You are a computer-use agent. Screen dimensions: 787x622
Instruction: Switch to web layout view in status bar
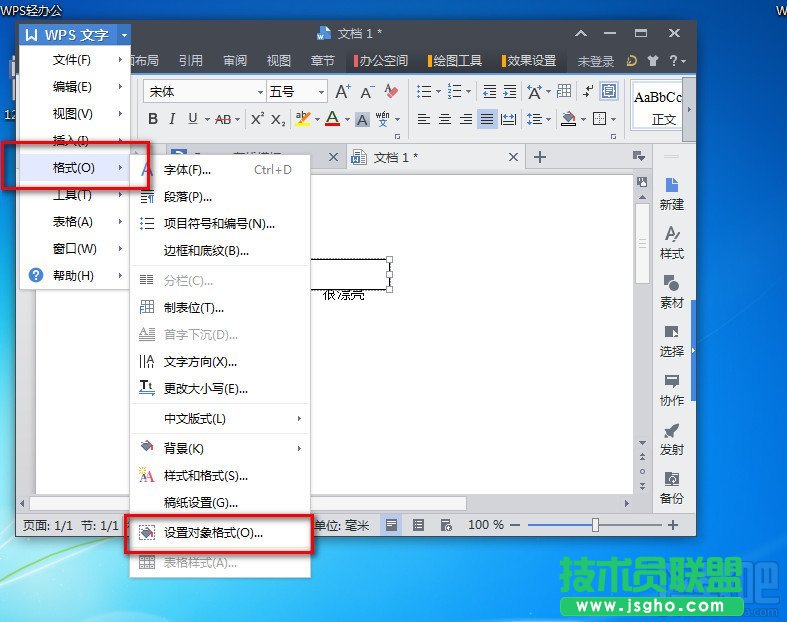(446, 525)
